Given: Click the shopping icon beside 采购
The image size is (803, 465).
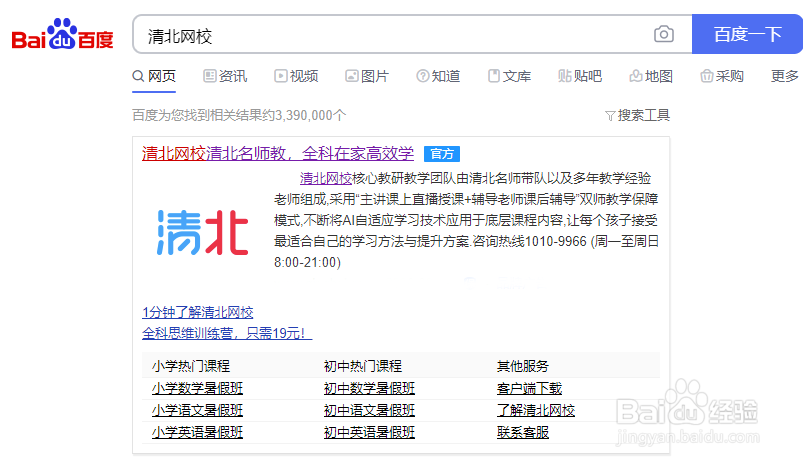Looking at the screenshot, I should point(707,76).
